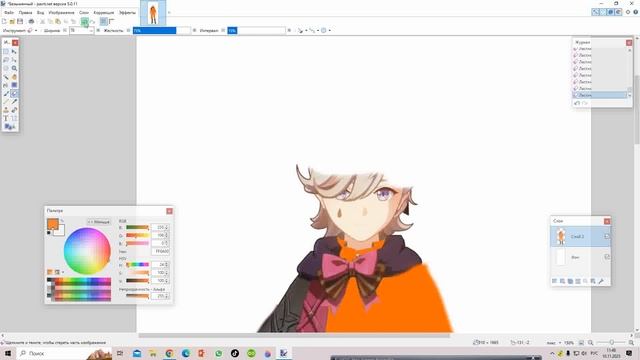Open the Ширина brush width dropdown
The height and width of the screenshot is (360, 640).
click(91, 31)
